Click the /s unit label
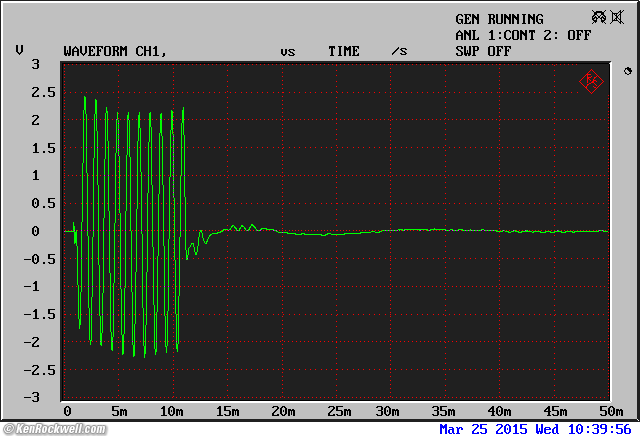This screenshot has width=640, height=436. coord(400,51)
